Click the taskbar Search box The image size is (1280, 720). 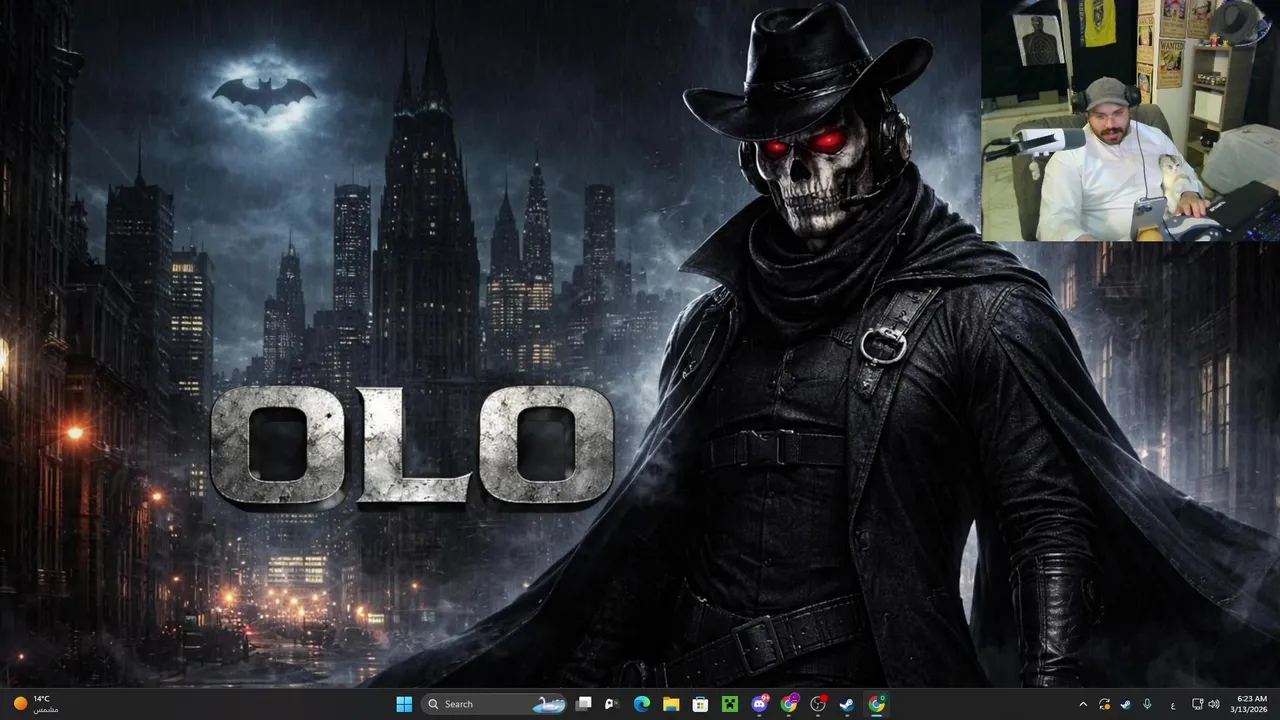point(494,704)
